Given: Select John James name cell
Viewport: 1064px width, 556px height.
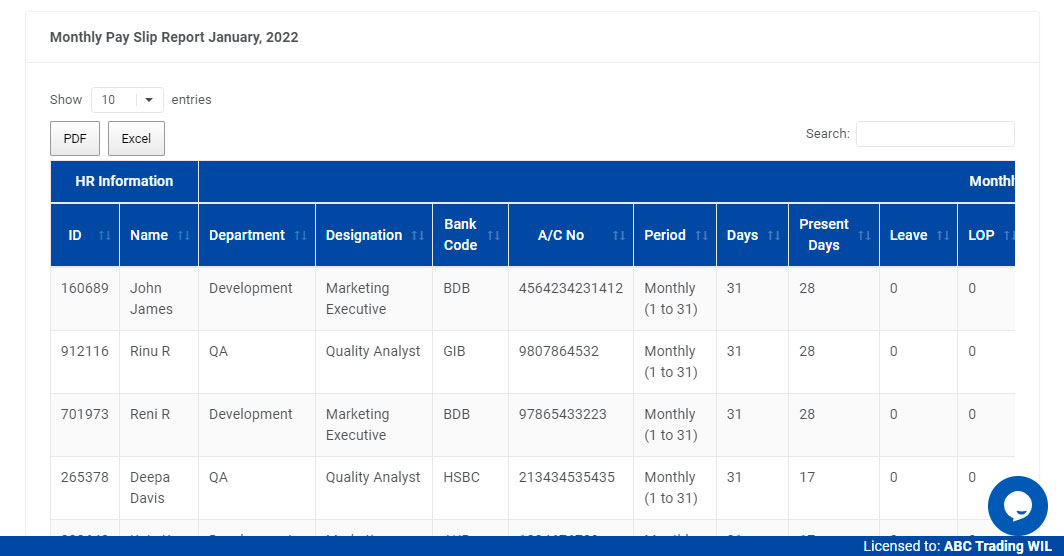Looking at the screenshot, I should pyautogui.click(x=151, y=298).
